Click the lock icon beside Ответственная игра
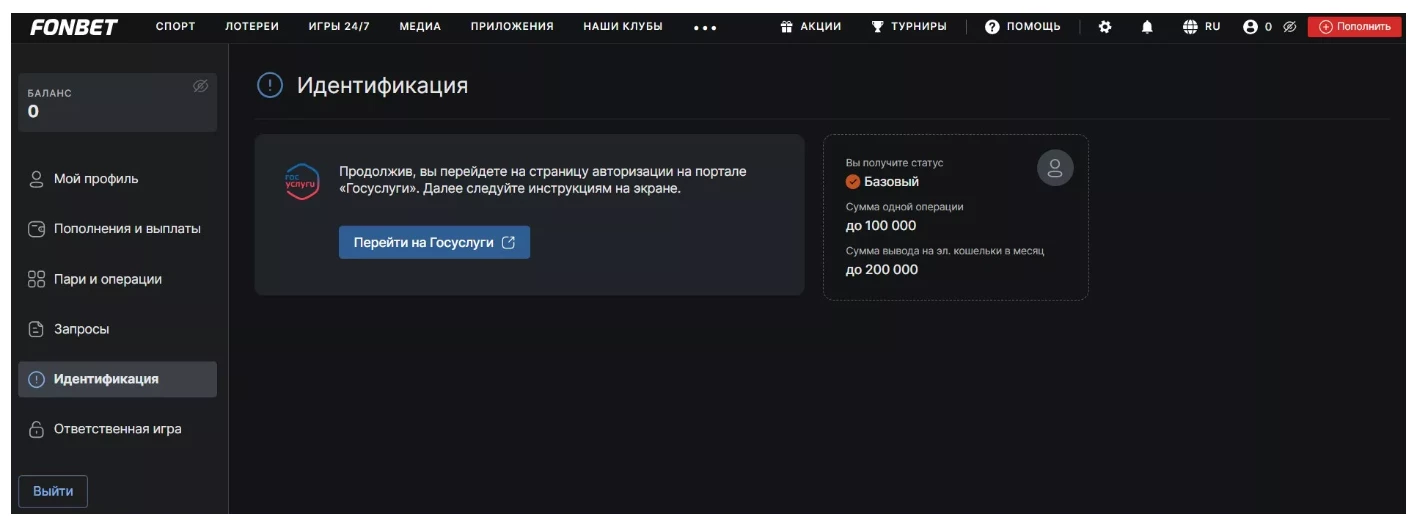 (37, 429)
